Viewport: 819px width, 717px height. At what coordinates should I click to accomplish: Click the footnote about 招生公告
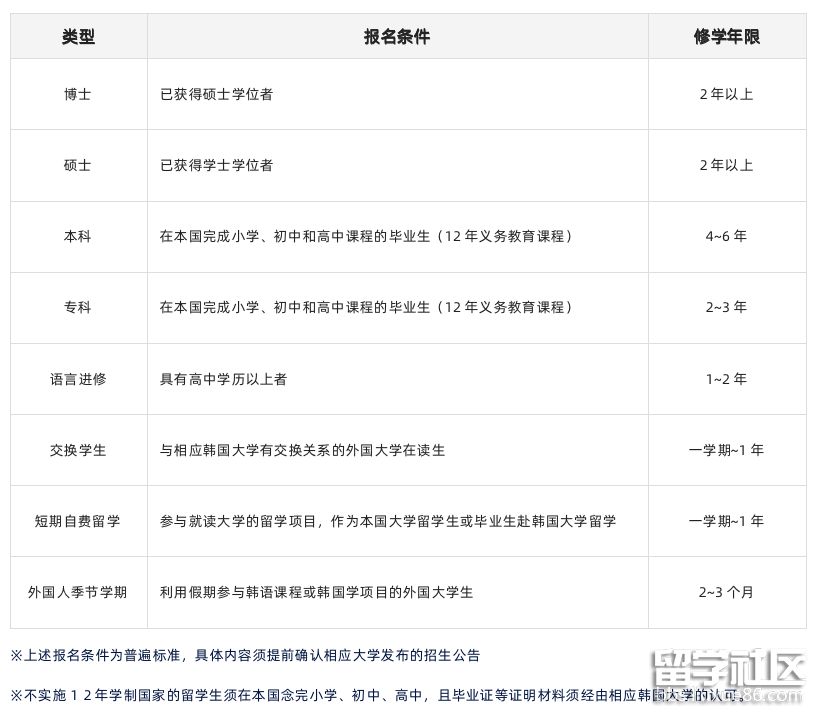coord(245,656)
